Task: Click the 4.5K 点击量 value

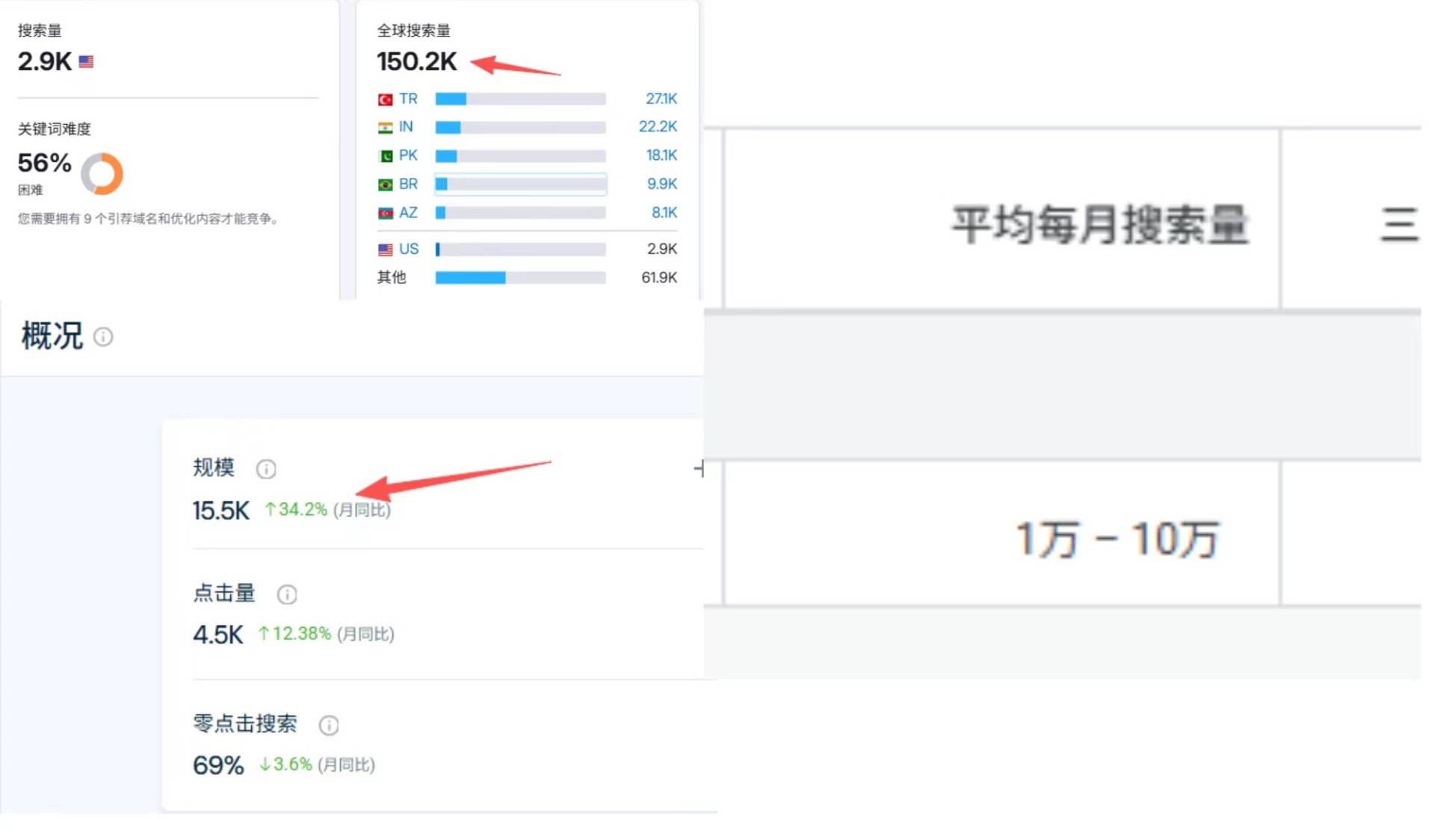Action: (217, 635)
